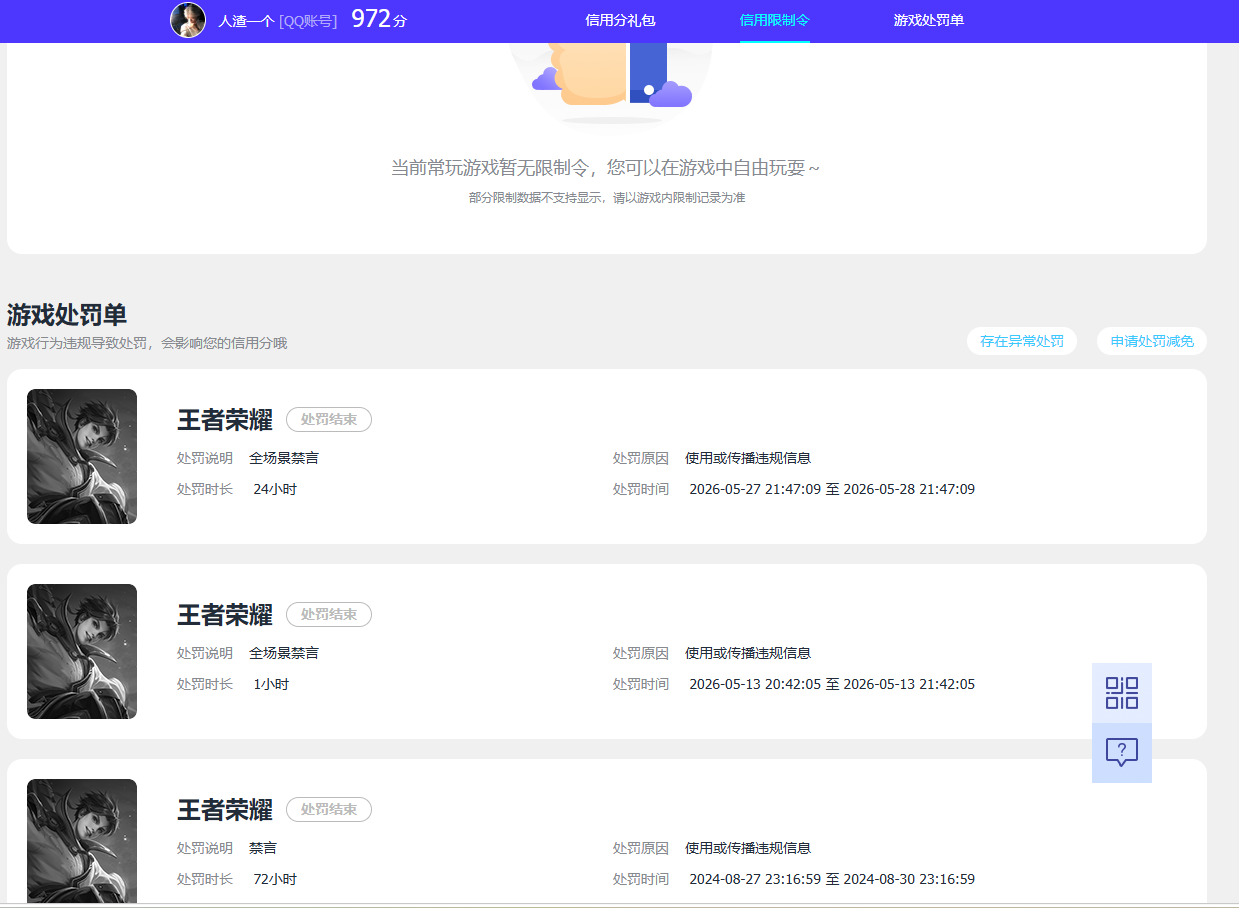This screenshot has height=908, width=1239.
Task: Click 王者荣耀 title on the 72小时 penalty card
Action: (225, 810)
